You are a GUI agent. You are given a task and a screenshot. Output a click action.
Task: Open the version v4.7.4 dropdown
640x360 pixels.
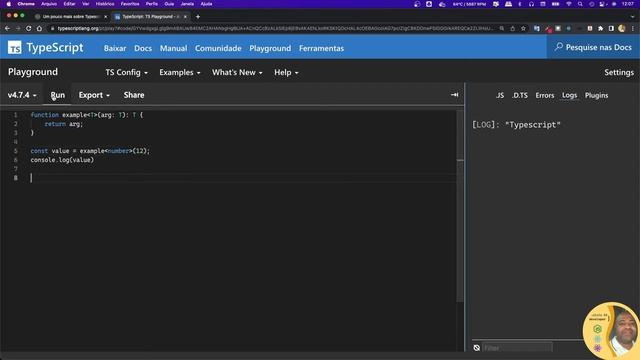click(22, 95)
